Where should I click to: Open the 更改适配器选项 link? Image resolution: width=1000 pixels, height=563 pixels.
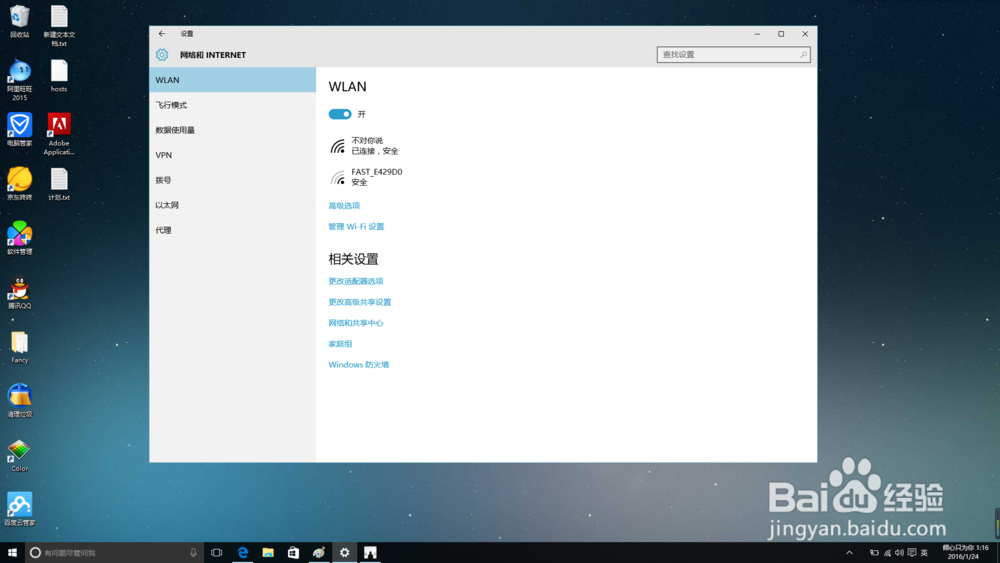coord(356,281)
